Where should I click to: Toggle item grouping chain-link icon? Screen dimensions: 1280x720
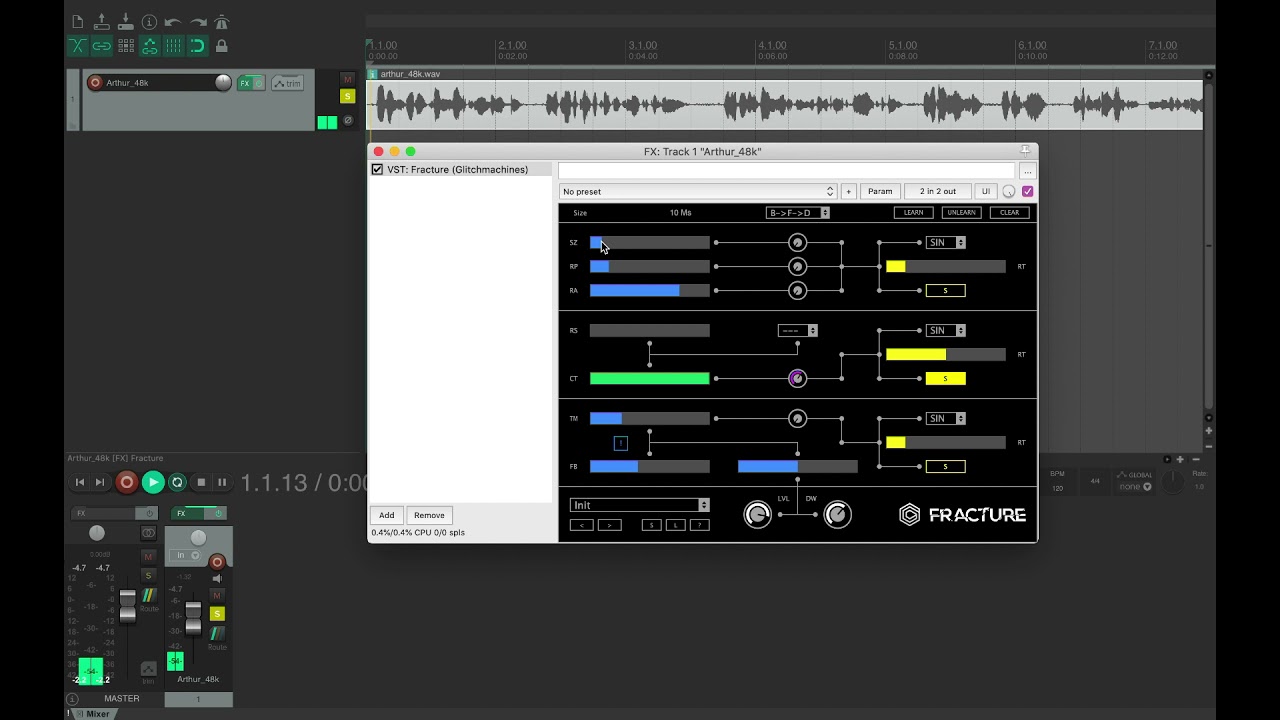pyautogui.click(x=102, y=46)
